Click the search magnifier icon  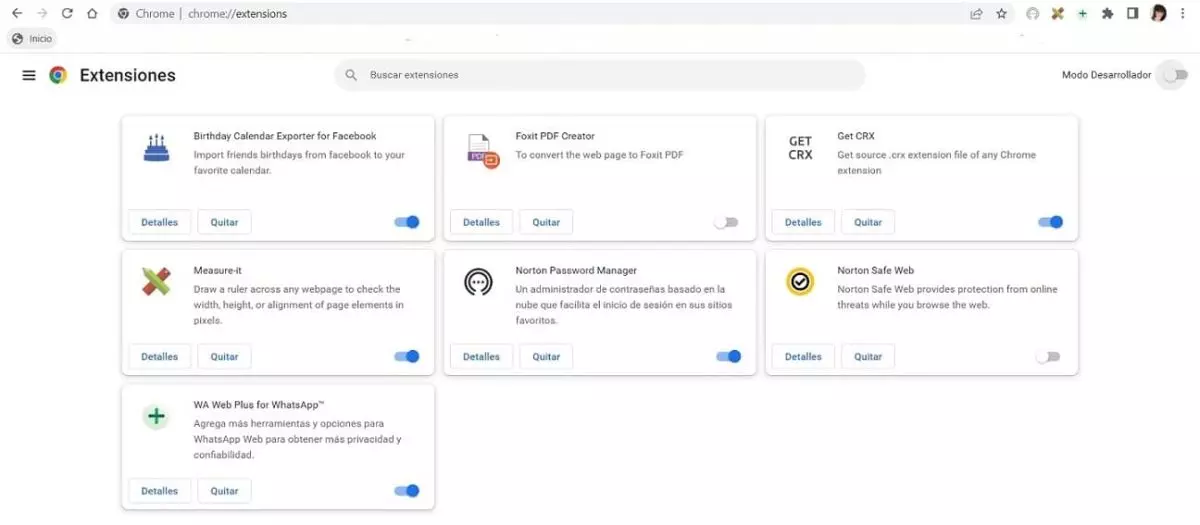351,75
